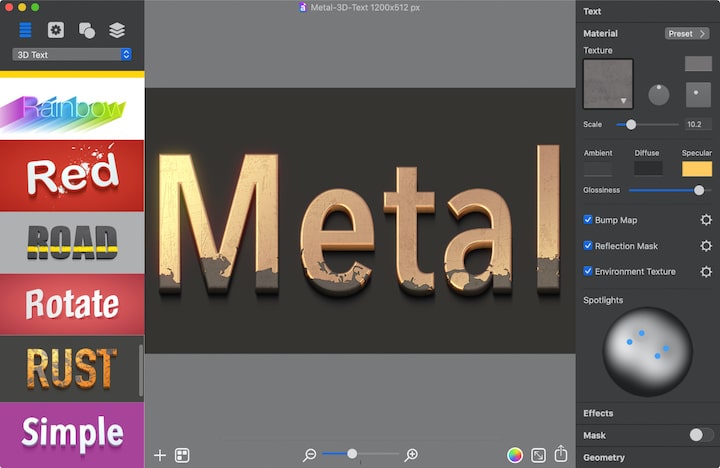Click the Metal 3D text on canvas
The height and width of the screenshot is (468, 720).
(360, 221)
